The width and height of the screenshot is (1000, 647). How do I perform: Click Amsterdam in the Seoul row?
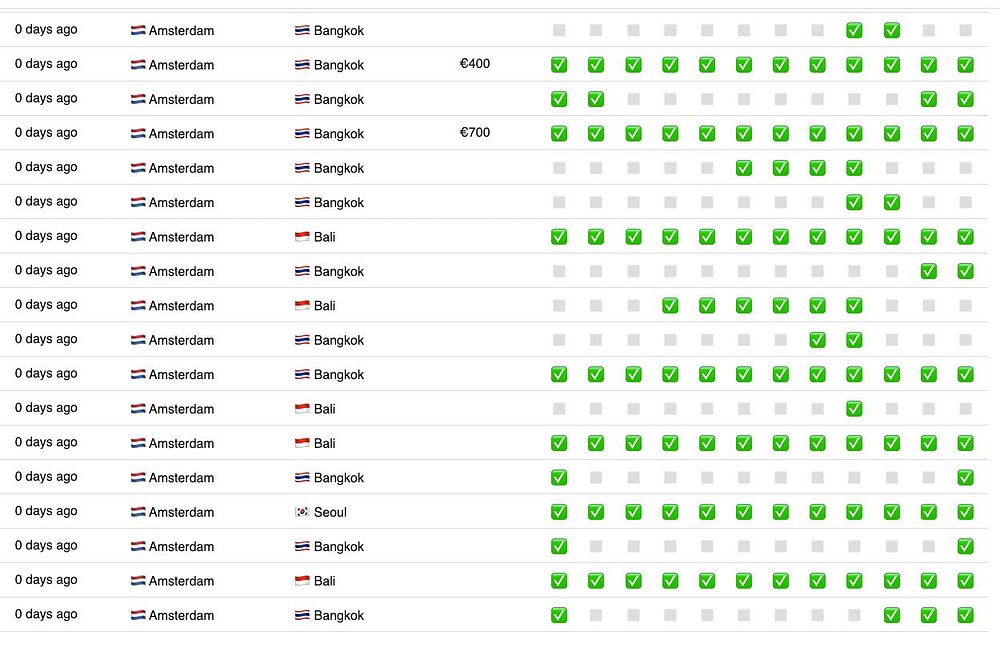pyautogui.click(x=181, y=512)
